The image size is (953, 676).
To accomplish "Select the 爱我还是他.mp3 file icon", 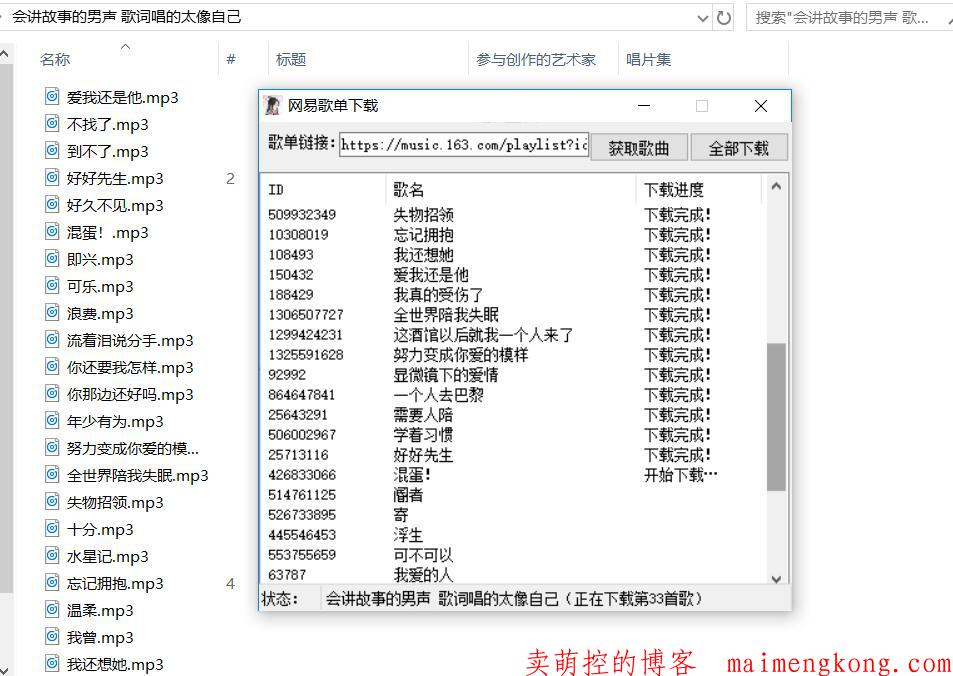I will click(x=52, y=97).
